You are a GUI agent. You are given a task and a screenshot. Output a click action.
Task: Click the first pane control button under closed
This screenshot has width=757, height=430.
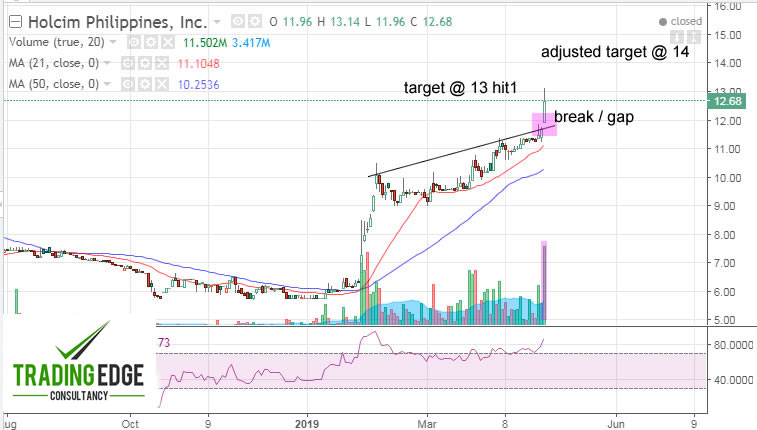coord(676,36)
